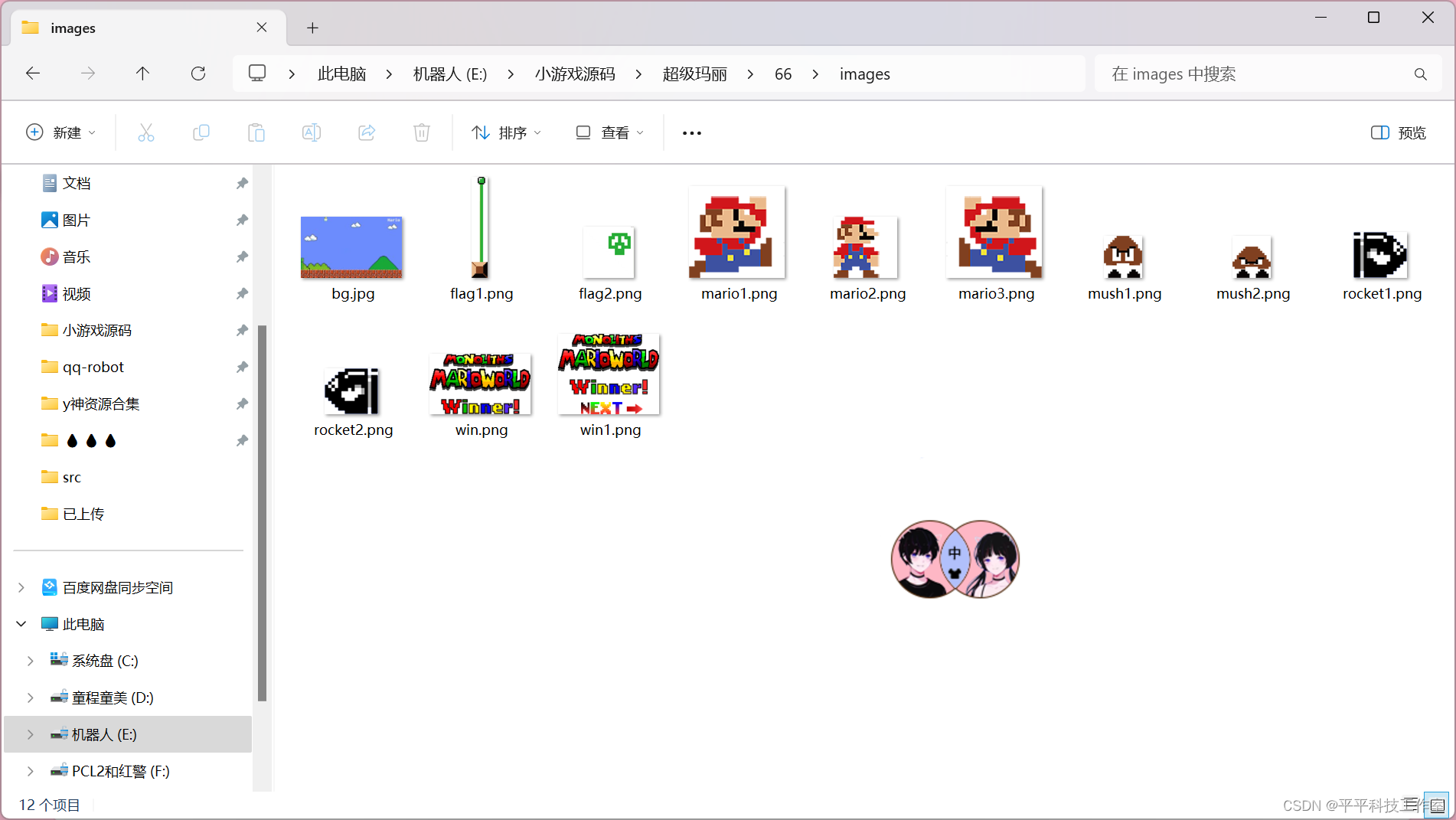The height and width of the screenshot is (820, 1456).
Task: Expand 机器人 (E:) tree node
Action: point(31,734)
